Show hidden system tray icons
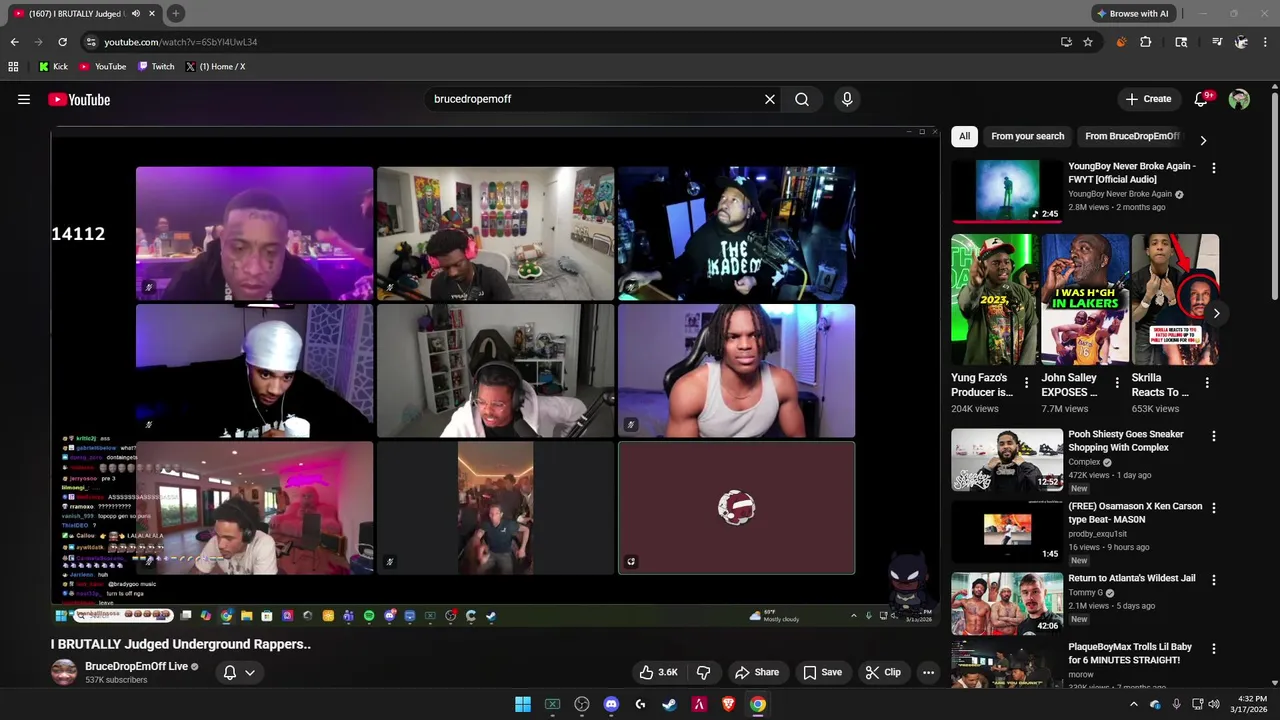1280x720 pixels. point(1133,704)
